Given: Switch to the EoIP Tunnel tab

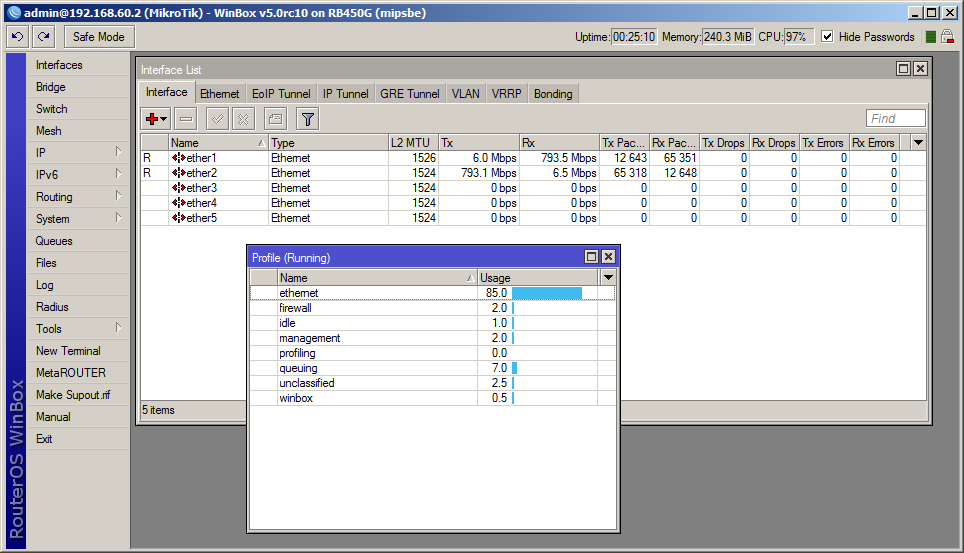Looking at the screenshot, I should [281, 94].
